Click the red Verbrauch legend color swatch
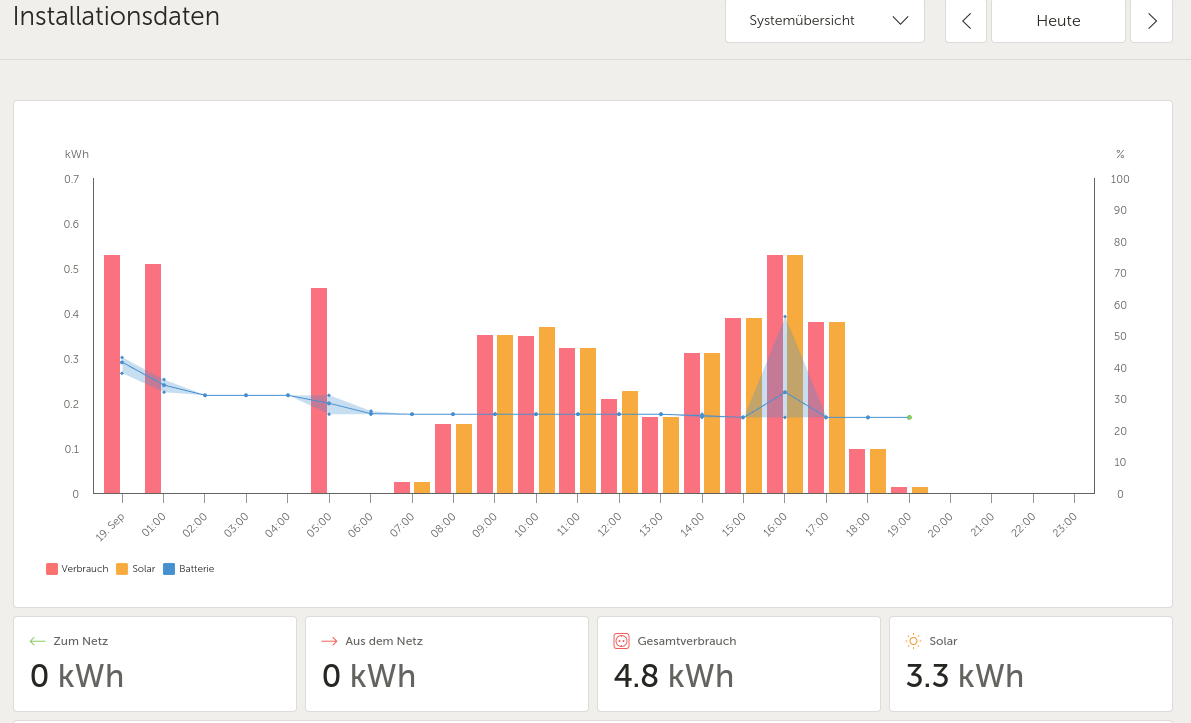This screenshot has height=723, width=1191. 52,569
